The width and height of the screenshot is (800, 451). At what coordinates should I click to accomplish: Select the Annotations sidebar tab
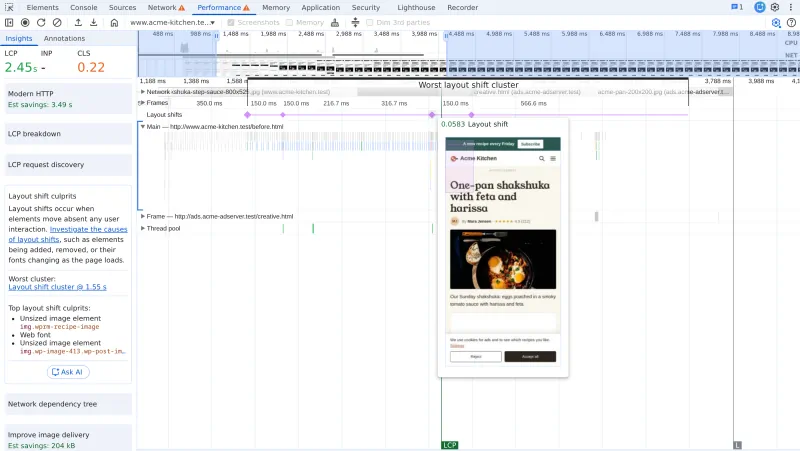coord(64,38)
